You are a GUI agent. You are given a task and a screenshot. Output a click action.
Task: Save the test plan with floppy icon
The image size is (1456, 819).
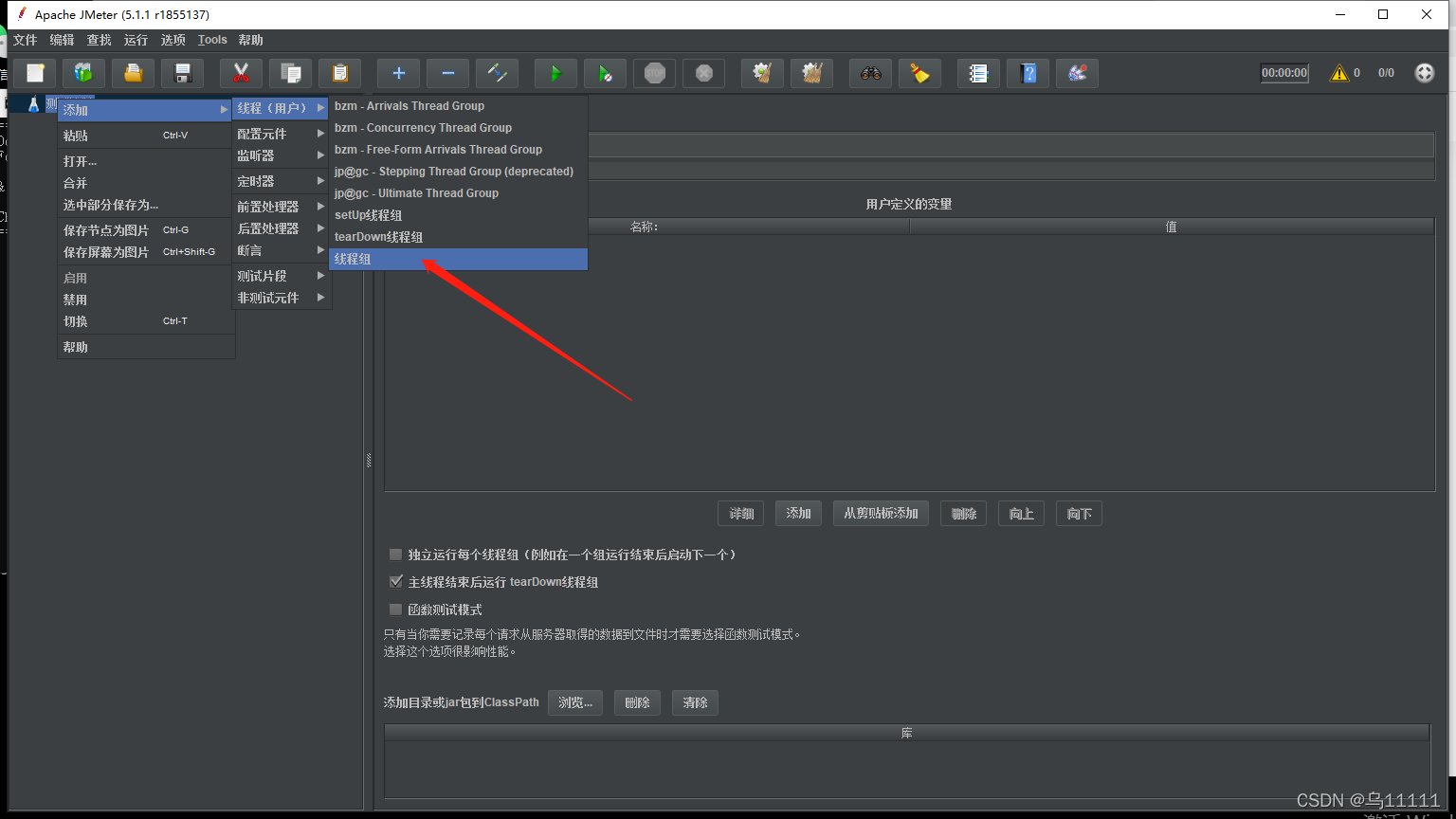point(183,73)
